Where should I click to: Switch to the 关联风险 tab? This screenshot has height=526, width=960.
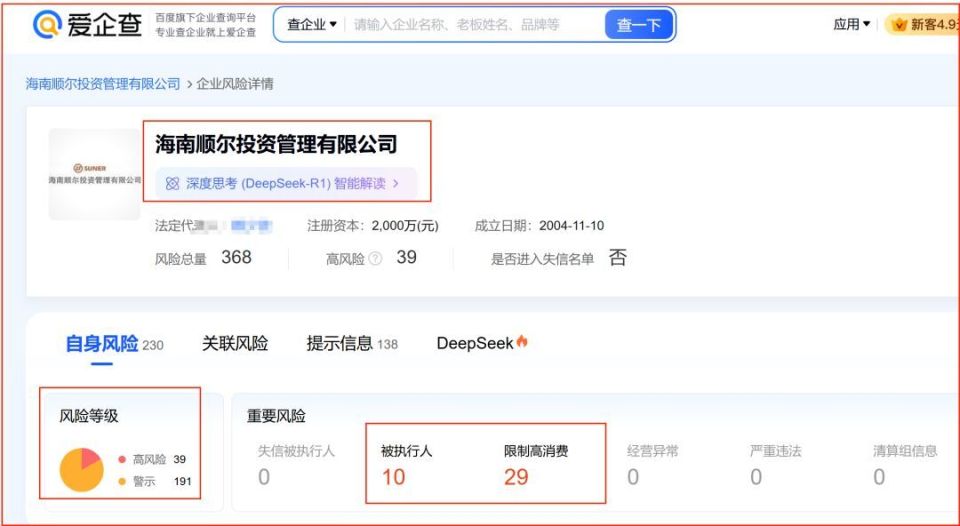click(x=235, y=344)
